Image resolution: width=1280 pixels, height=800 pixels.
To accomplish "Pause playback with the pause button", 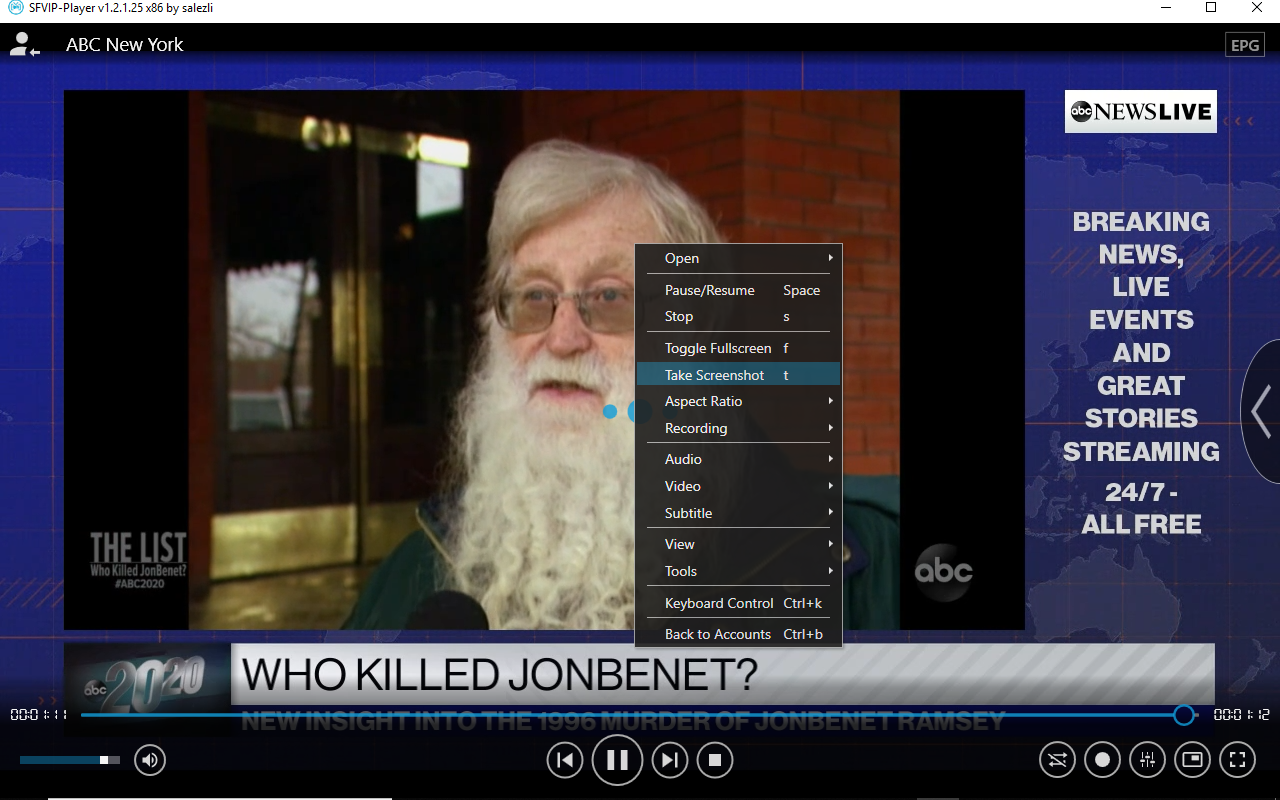I will tap(617, 760).
